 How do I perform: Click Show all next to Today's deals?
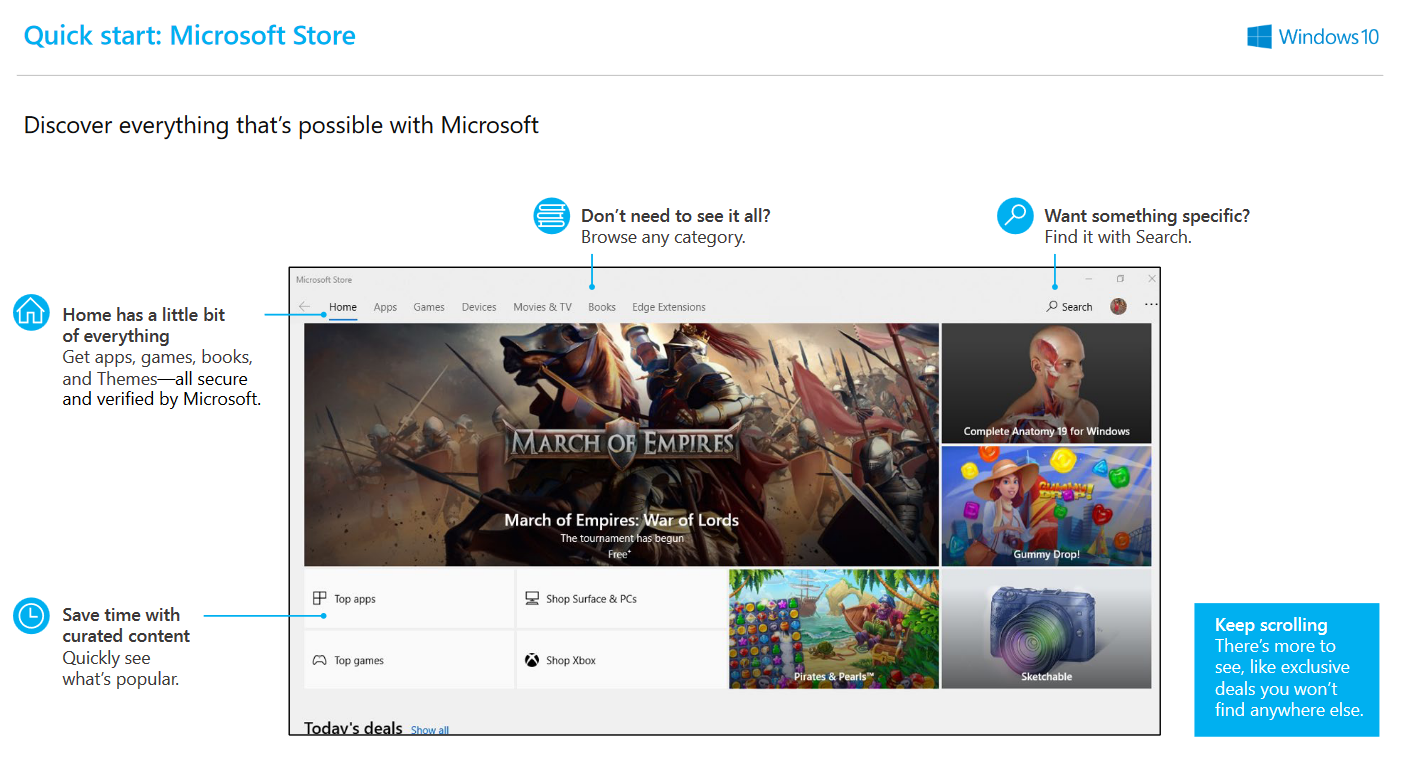click(x=430, y=730)
